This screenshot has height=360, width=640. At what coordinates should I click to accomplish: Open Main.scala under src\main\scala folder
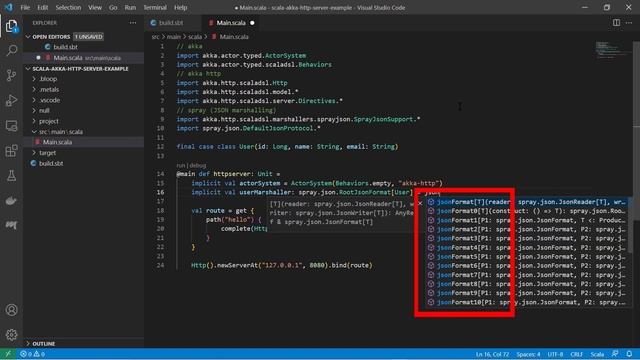click(x=58, y=142)
